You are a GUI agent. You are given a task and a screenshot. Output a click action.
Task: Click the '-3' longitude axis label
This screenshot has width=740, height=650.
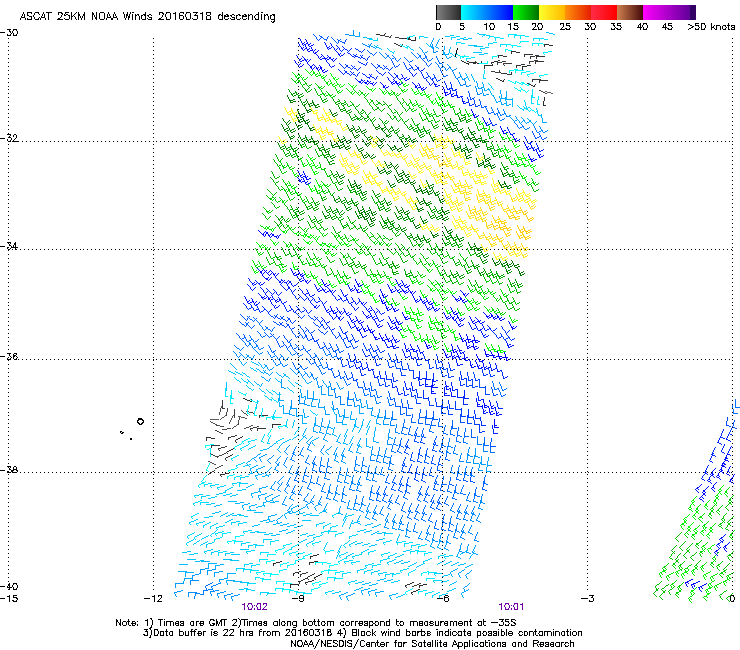pos(587,599)
